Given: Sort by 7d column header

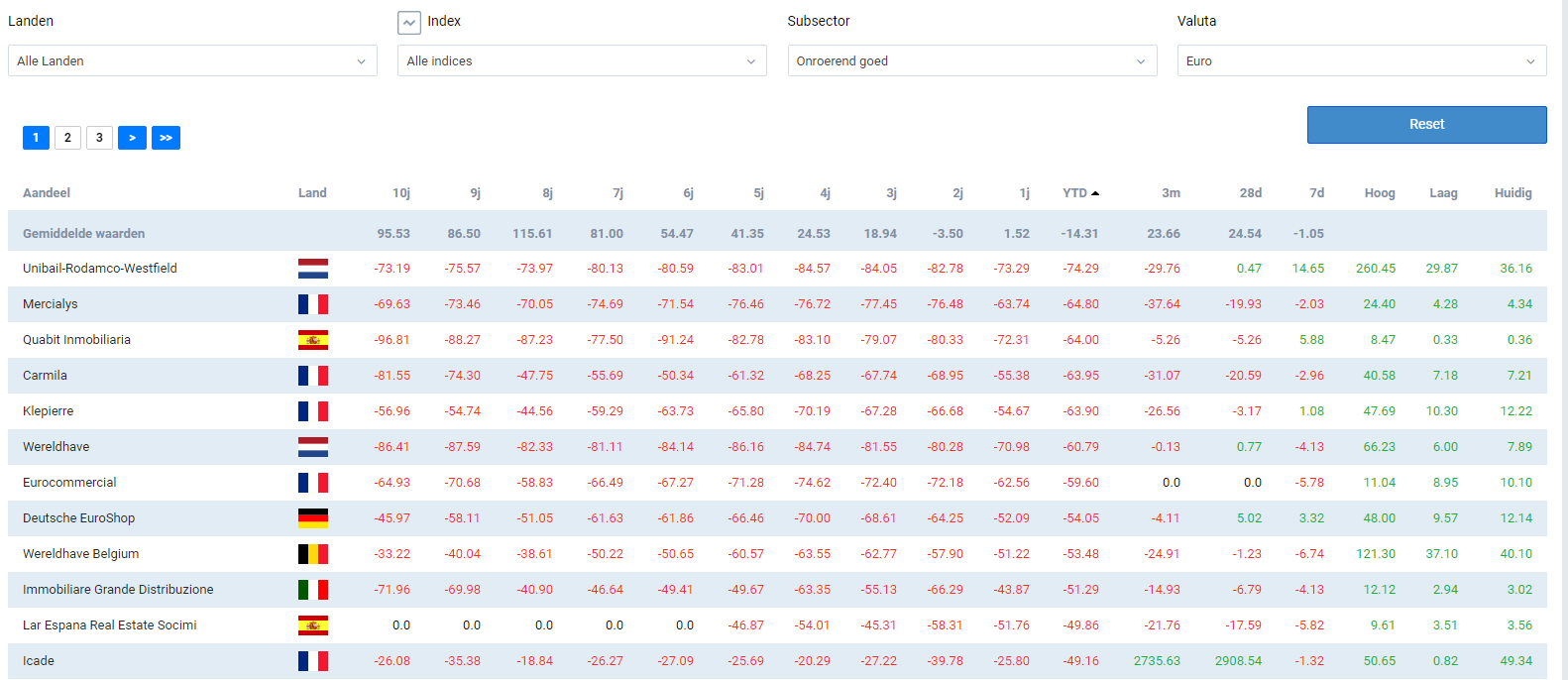Looking at the screenshot, I should 1316,193.
